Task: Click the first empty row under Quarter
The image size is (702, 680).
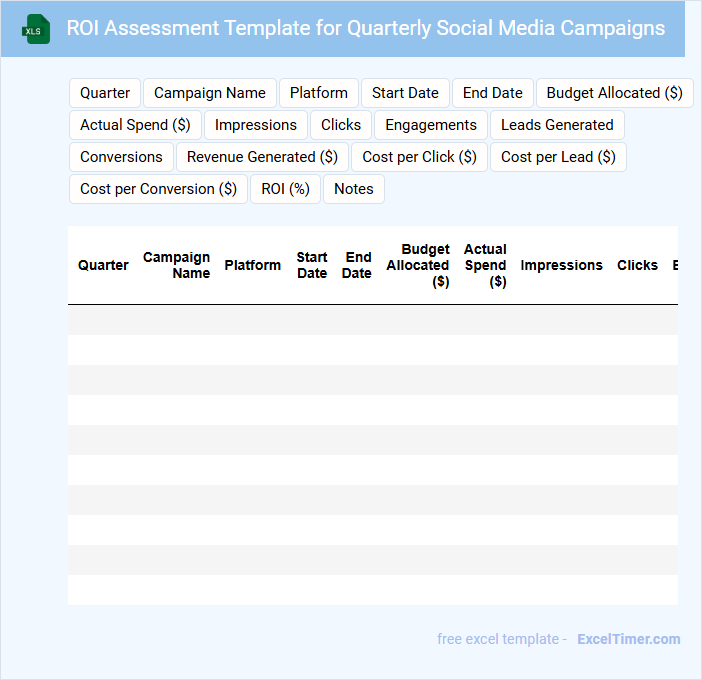Action: 103,320
